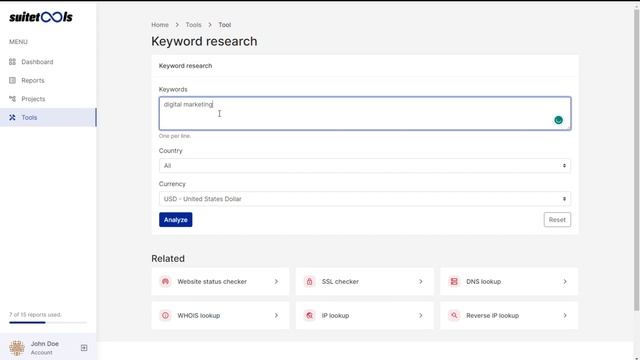Click John Doe's avatar picture

17,348
